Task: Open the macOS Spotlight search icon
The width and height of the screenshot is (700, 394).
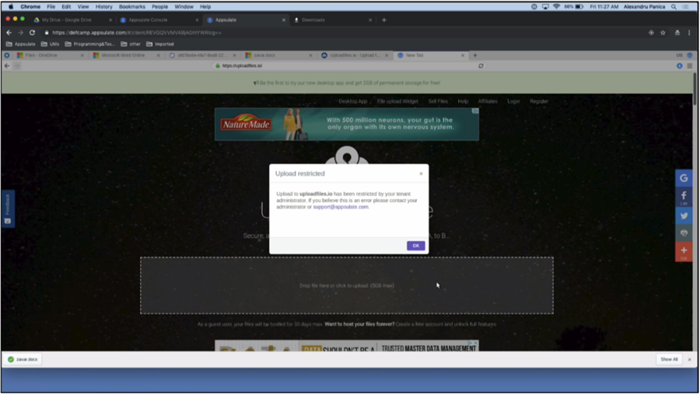Action: [x=673, y=7]
